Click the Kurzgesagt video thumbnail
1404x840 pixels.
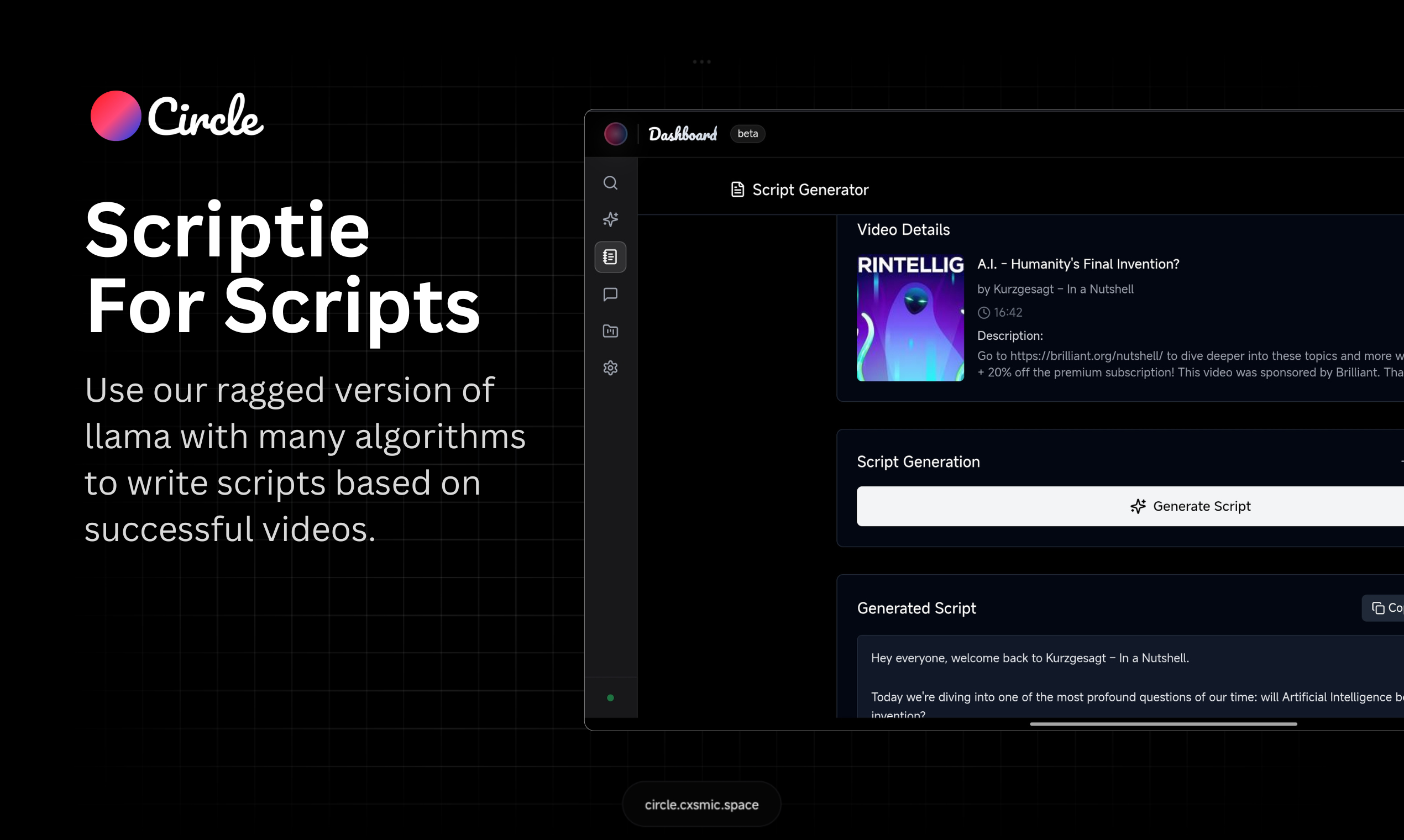(910, 318)
